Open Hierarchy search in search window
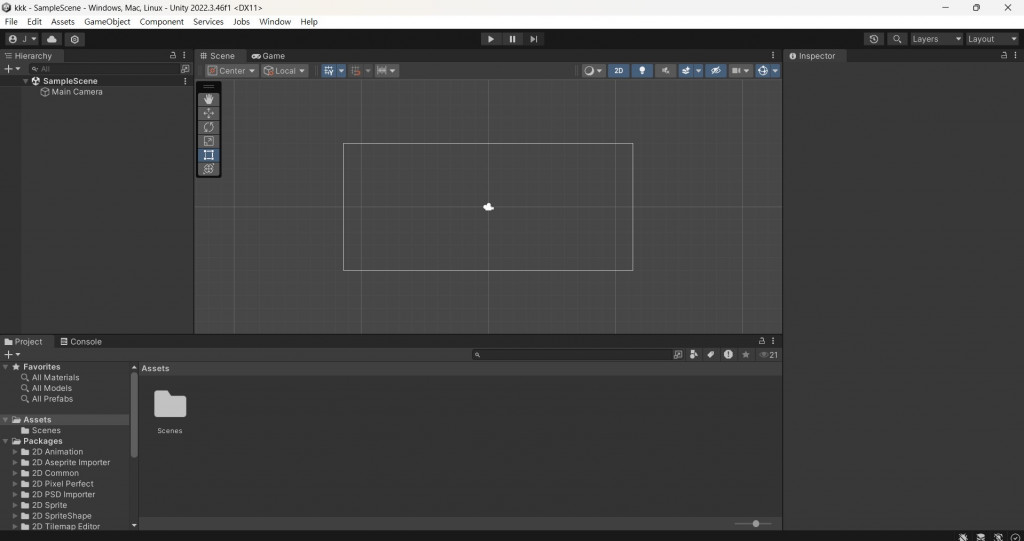This screenshot has height=541, width=1024. click(x=185, y=69)
